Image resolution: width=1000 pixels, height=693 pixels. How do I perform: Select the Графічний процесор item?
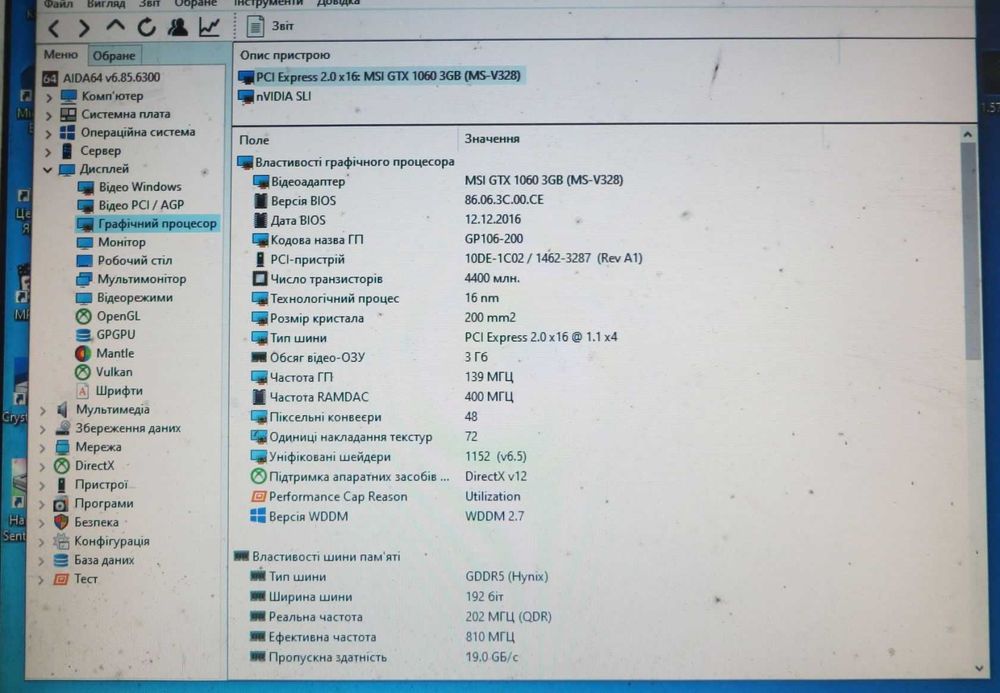pyautogui.click(x=147, y=224)
